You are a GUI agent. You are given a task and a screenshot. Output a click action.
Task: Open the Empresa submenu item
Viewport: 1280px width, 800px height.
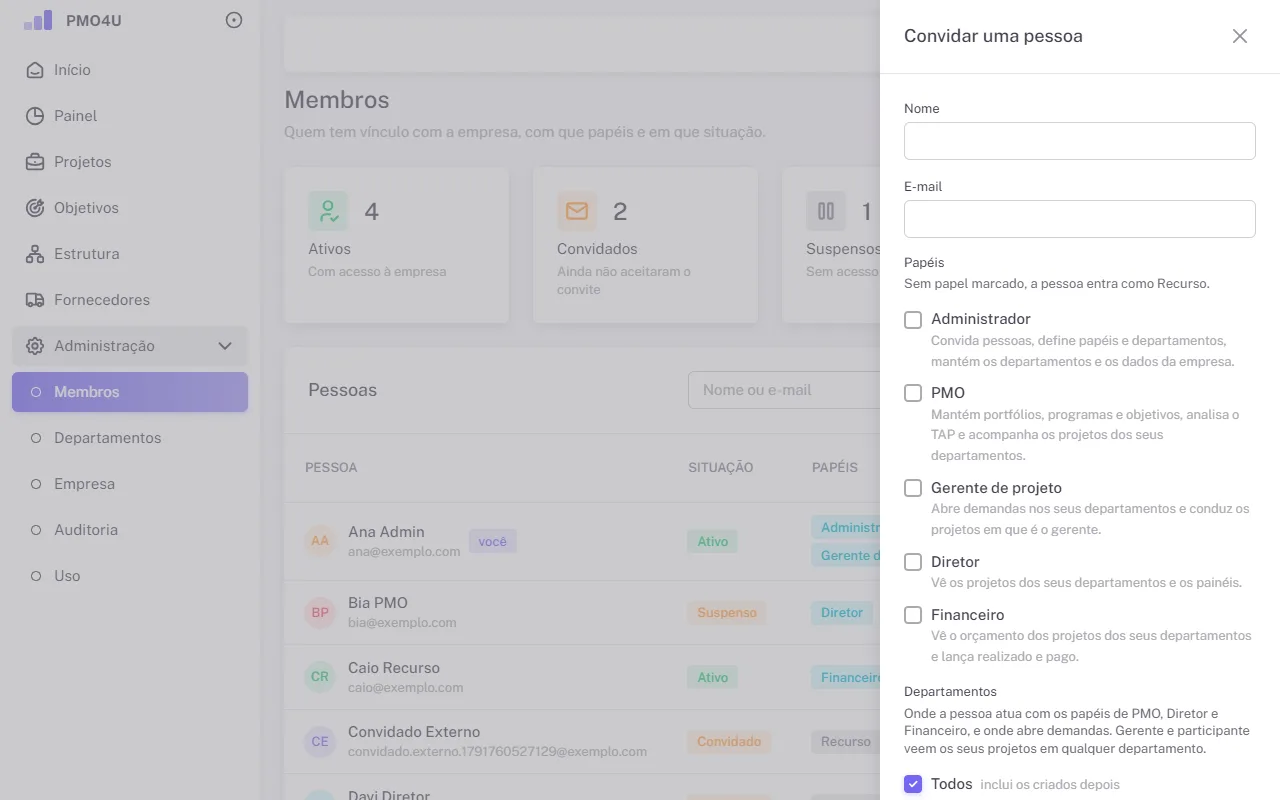click(130, 484)
